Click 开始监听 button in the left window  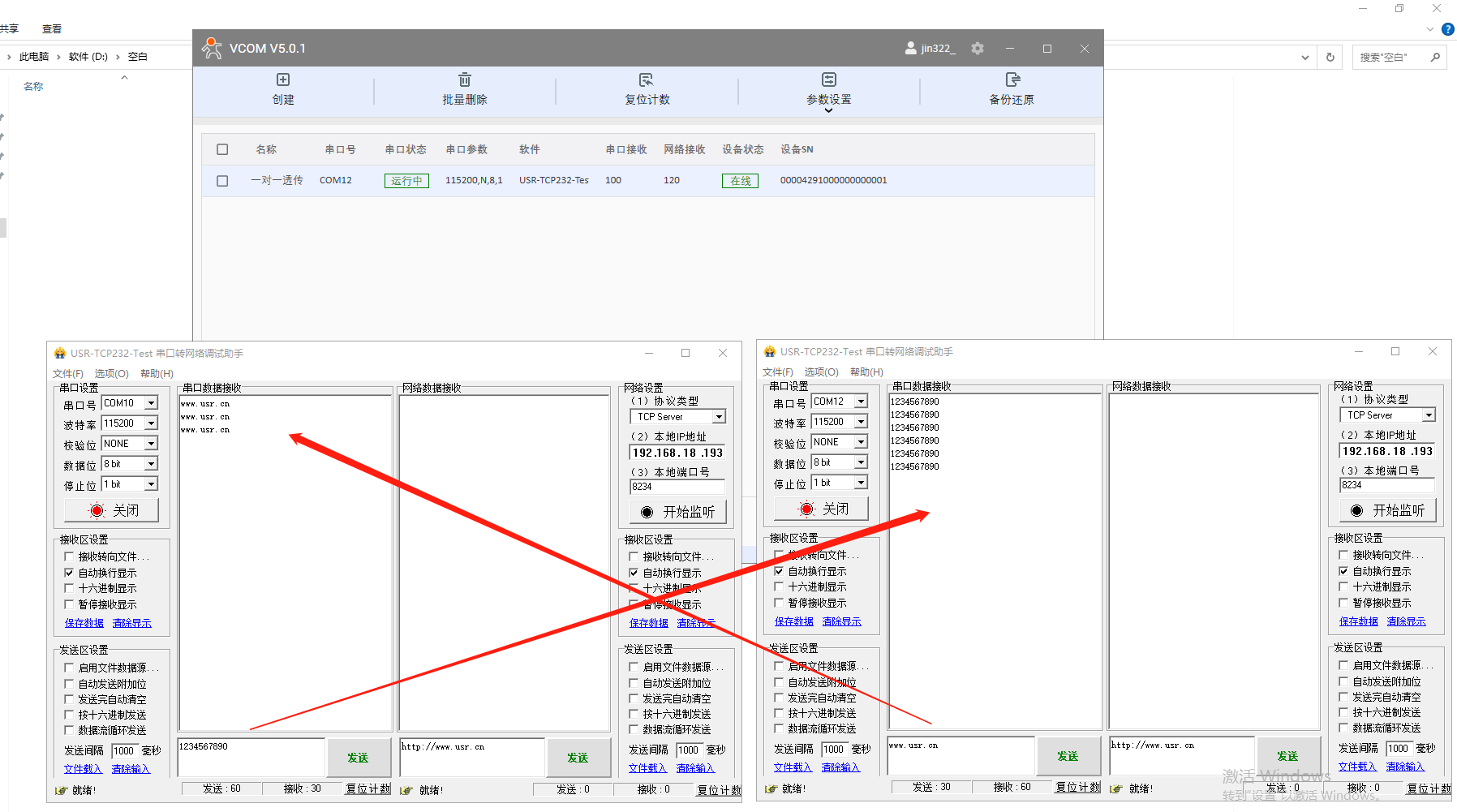click(x=677, y=512)
